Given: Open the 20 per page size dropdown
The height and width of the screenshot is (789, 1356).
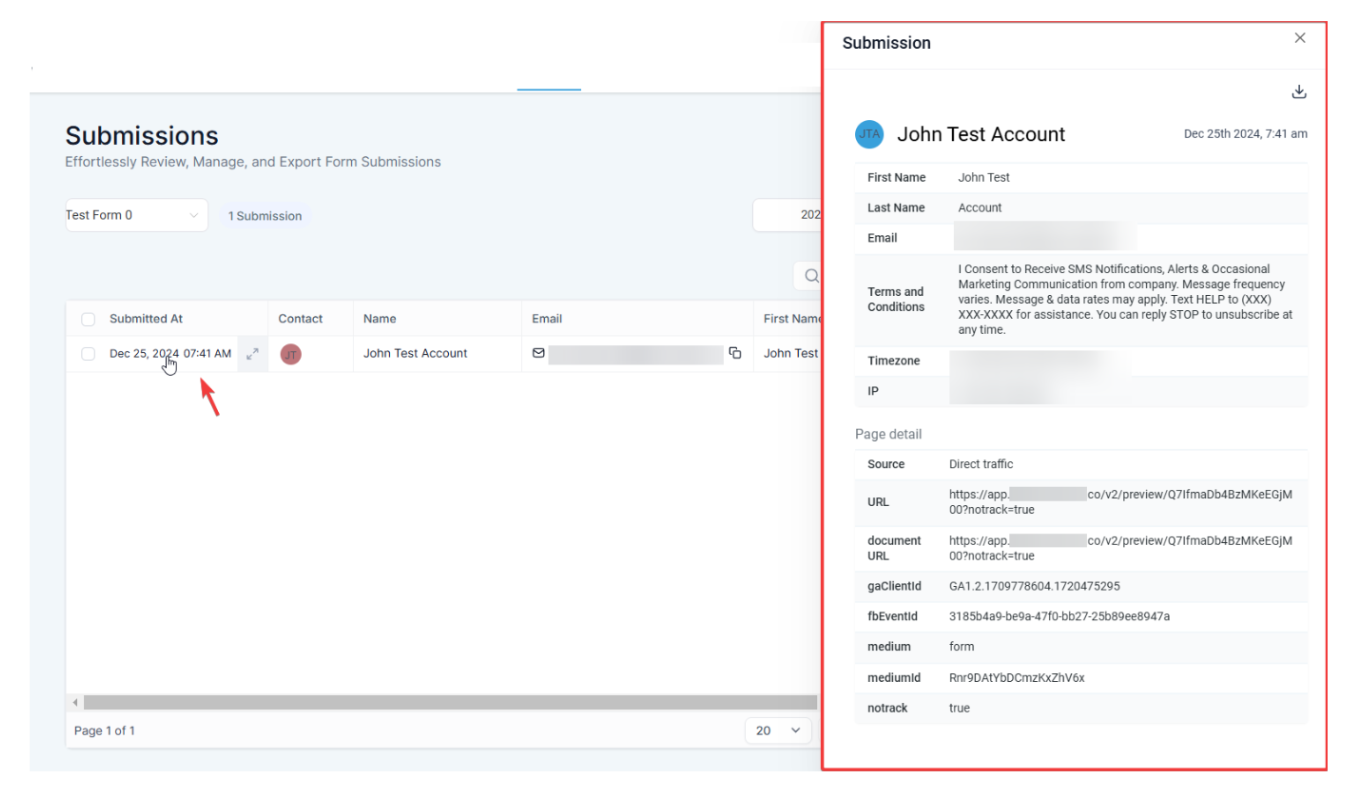Looking at the screenshot, I should point(778,731).
